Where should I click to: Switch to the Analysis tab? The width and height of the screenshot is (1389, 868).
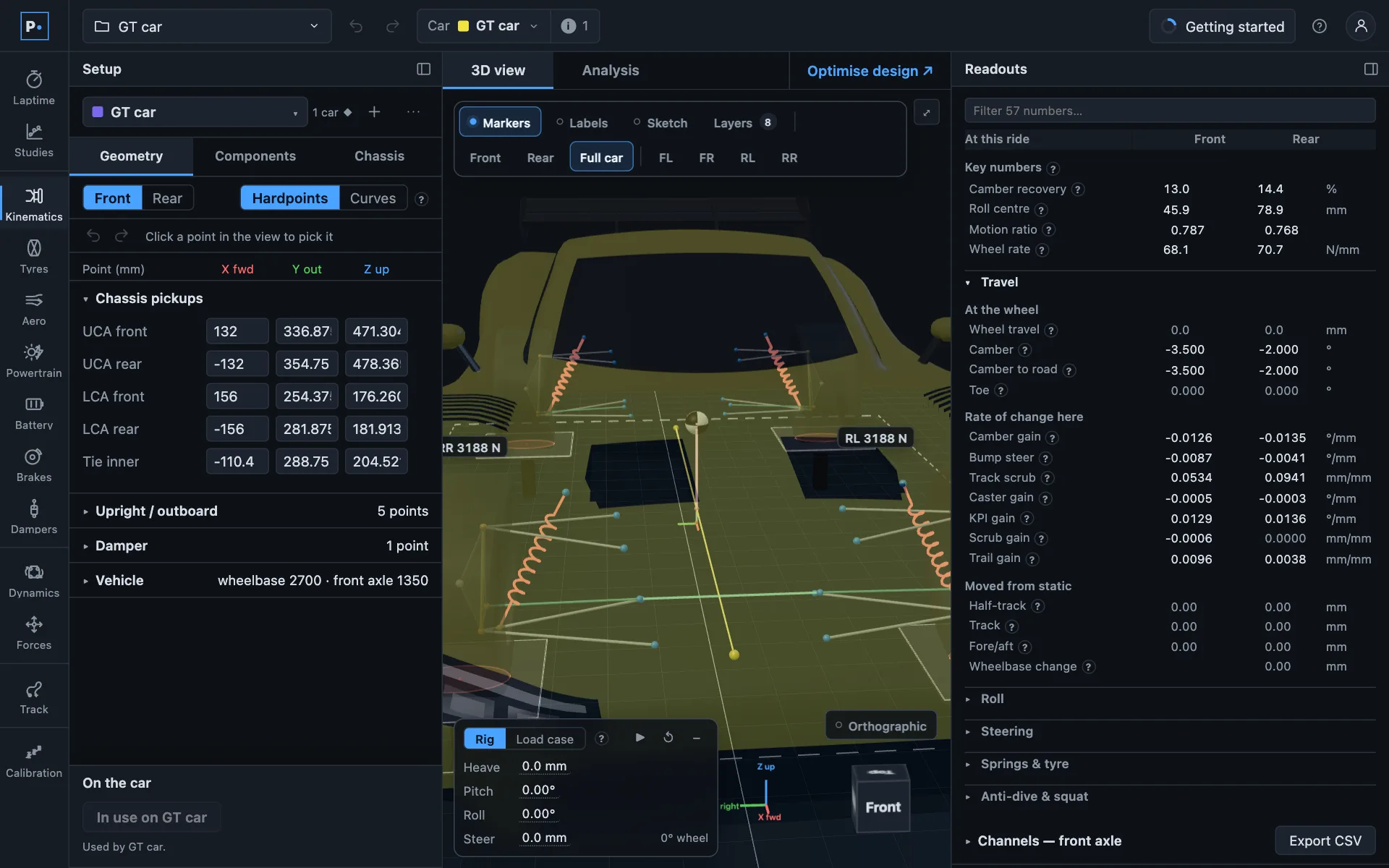point(611,70)
